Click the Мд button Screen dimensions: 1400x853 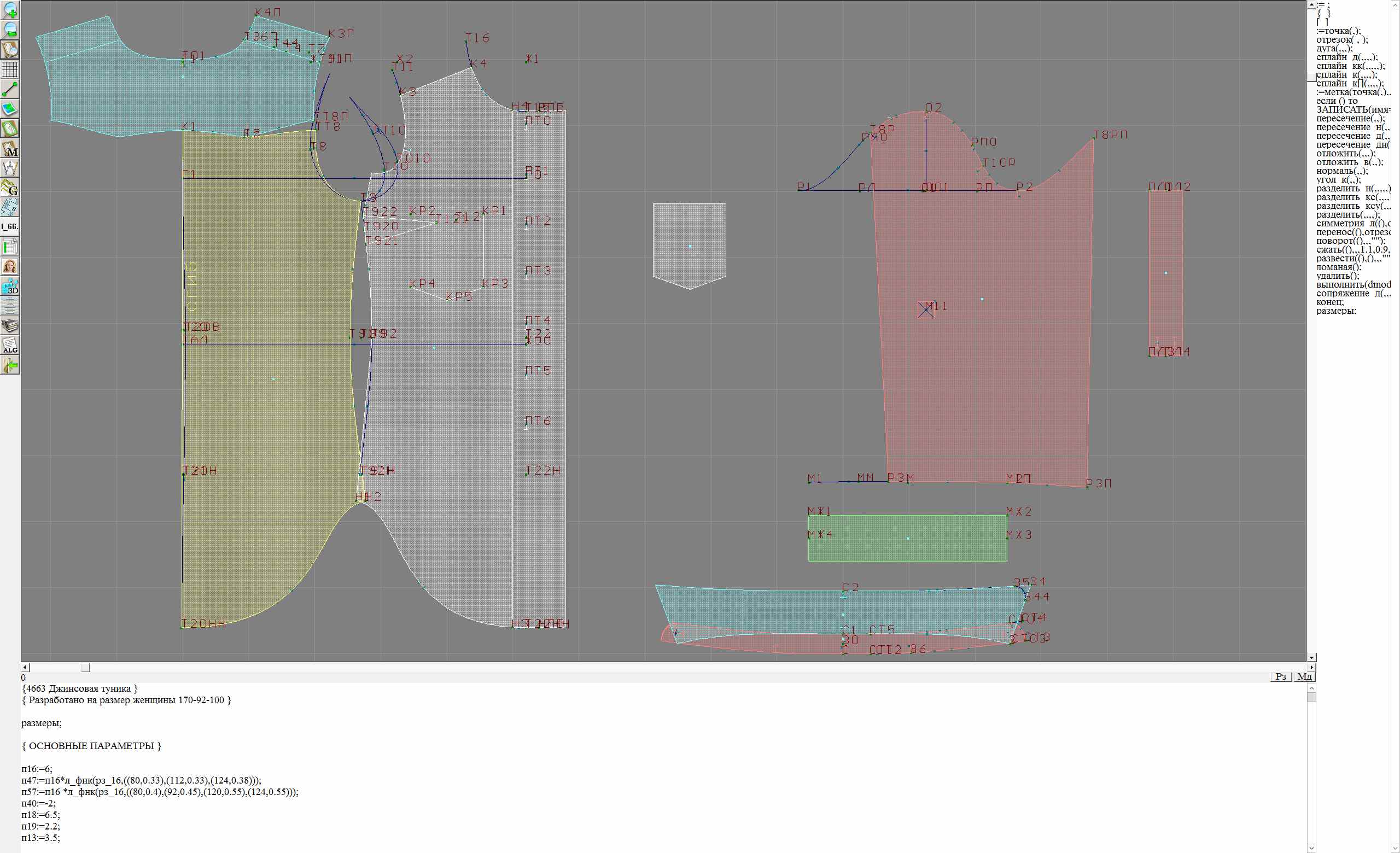click(x=1304, y=676)
